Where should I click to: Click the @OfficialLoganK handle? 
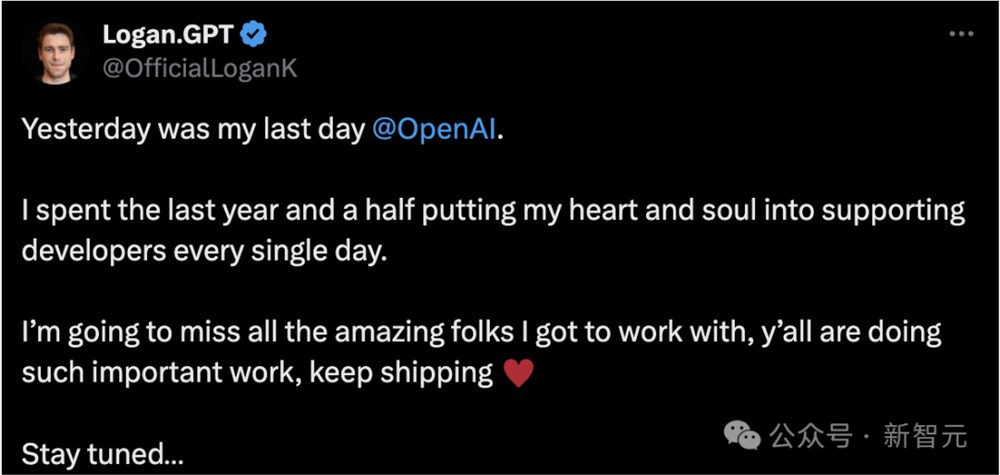pyautogui.click(x=199, y=68)
